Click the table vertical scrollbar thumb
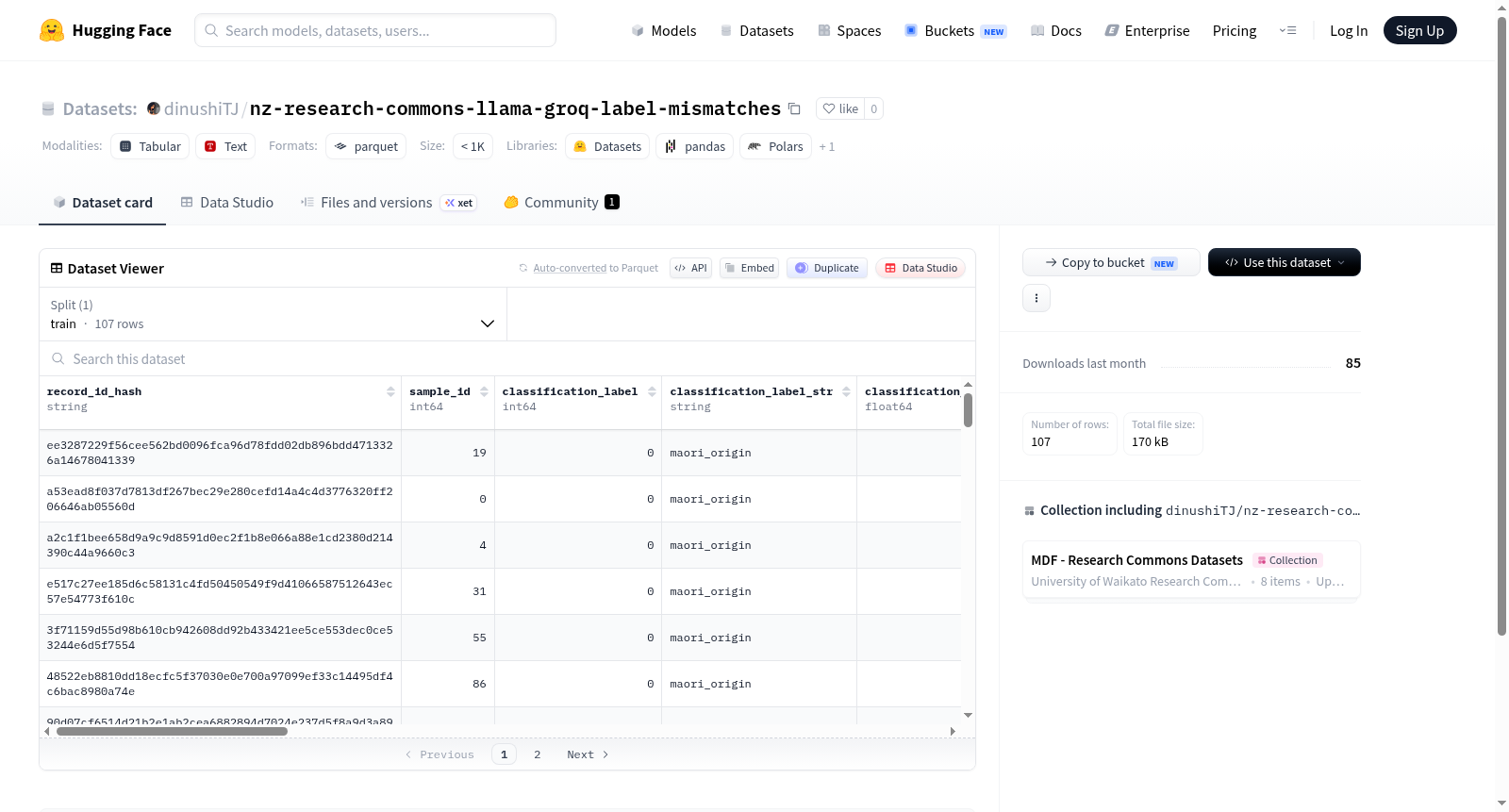This screenshot has width=1509, height=812. (x=968, y=410)
